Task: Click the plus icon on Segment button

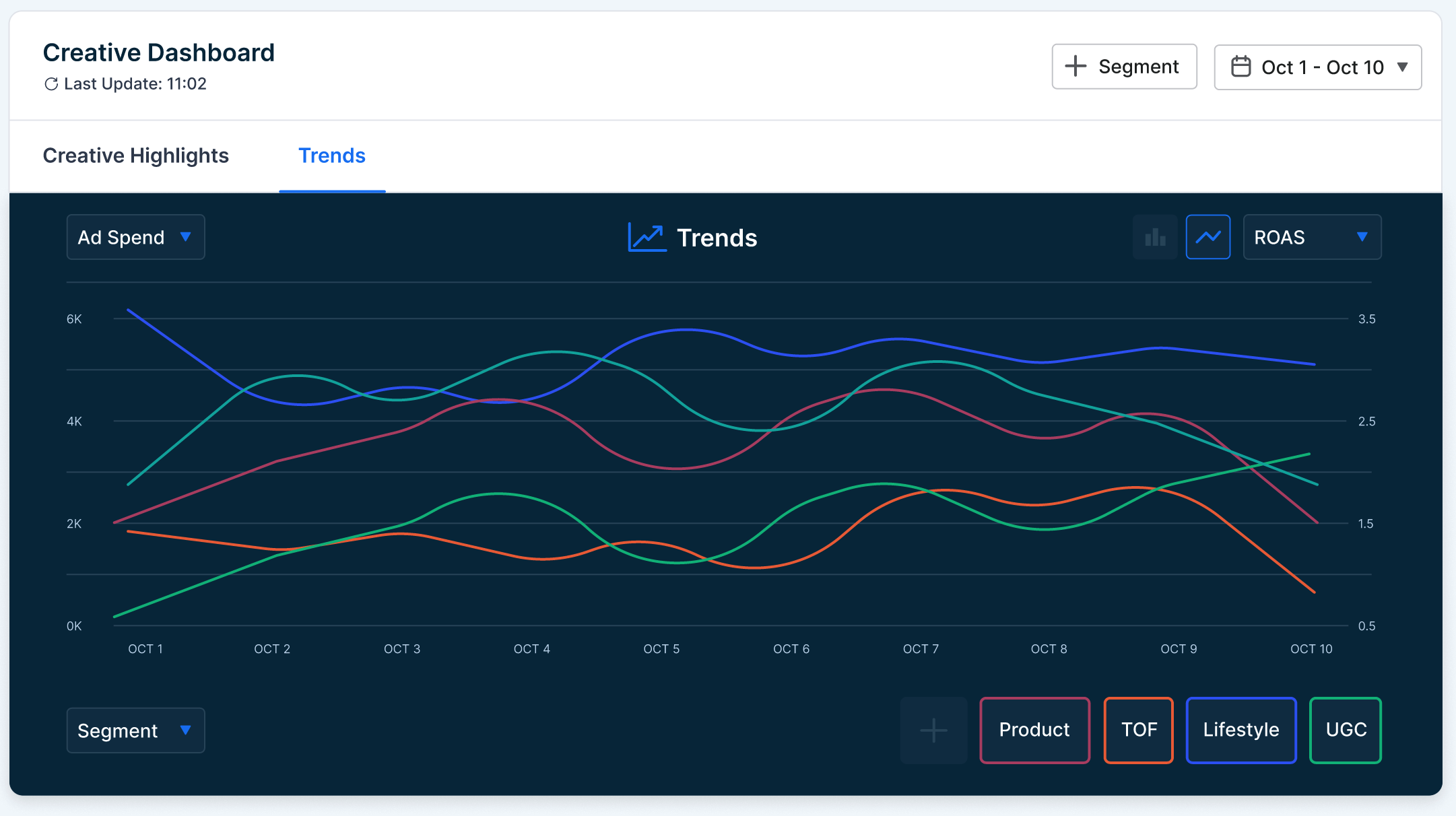Action: (1074, 66)
